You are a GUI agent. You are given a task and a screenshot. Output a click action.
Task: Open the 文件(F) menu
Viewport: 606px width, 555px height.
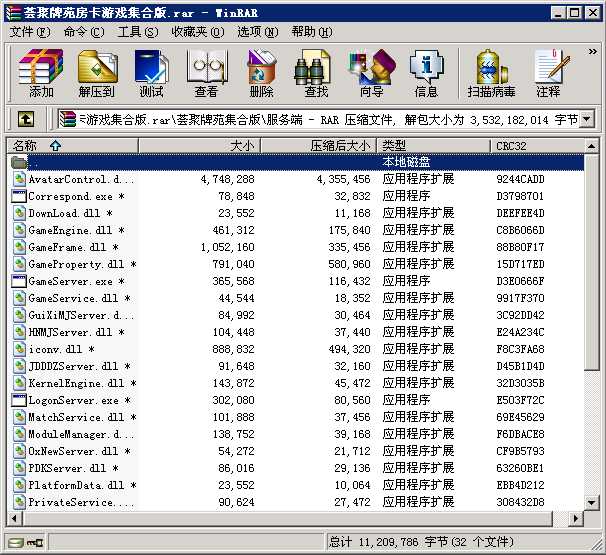[x=30, y=32]
